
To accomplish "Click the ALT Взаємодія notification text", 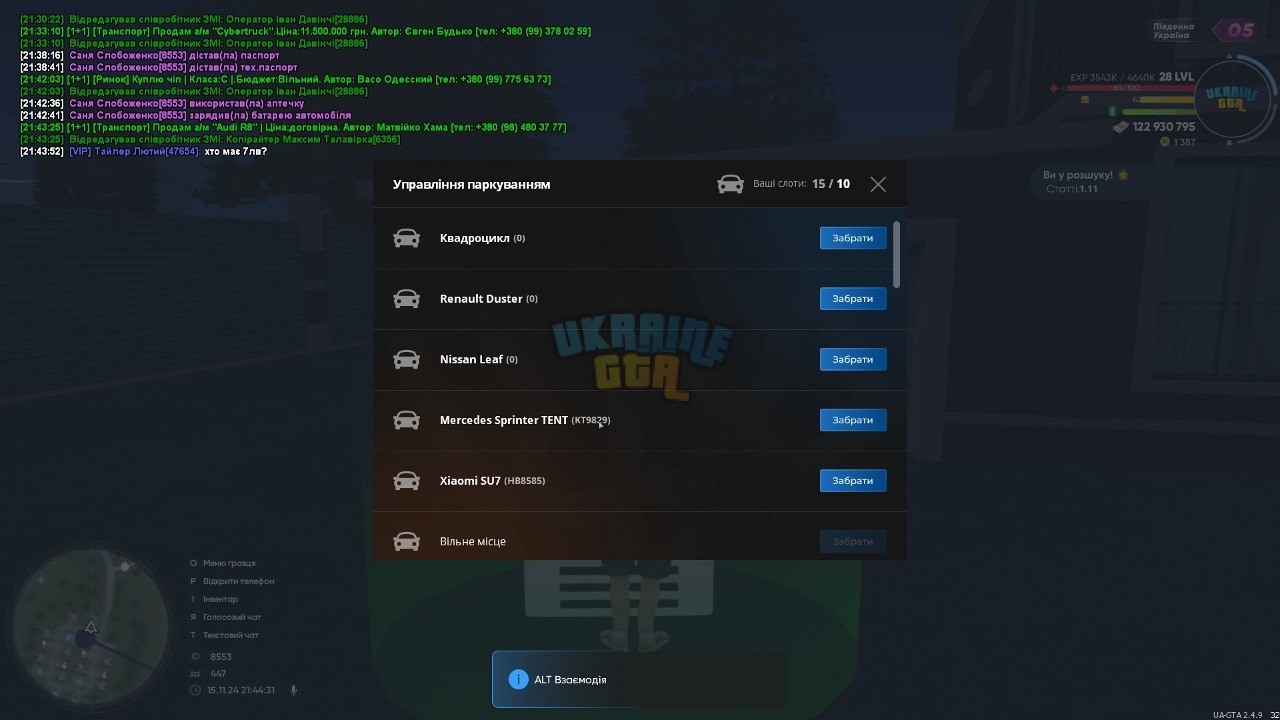I will click(570, 680).
